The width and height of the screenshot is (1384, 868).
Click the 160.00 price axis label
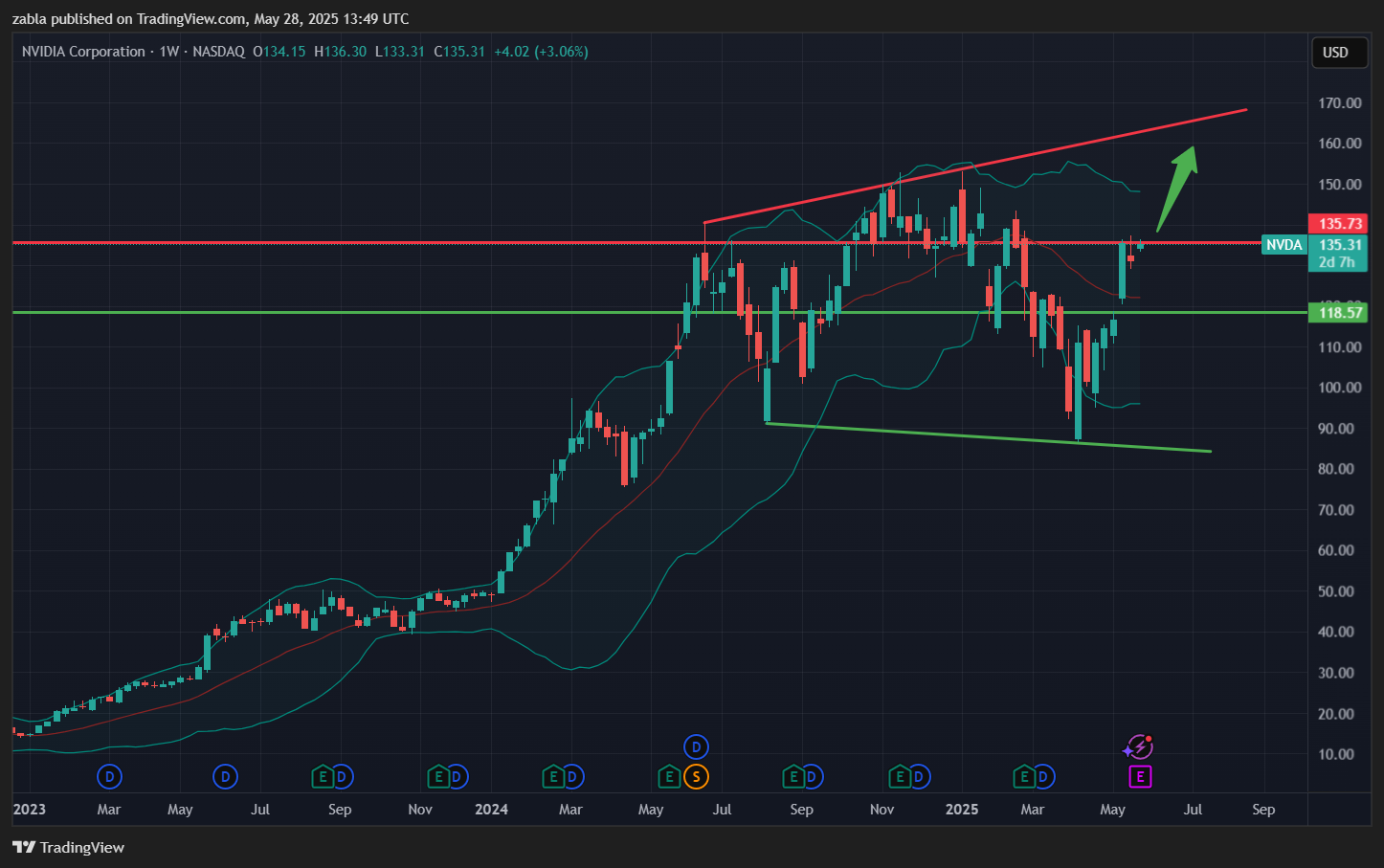tap(1340, 144)
